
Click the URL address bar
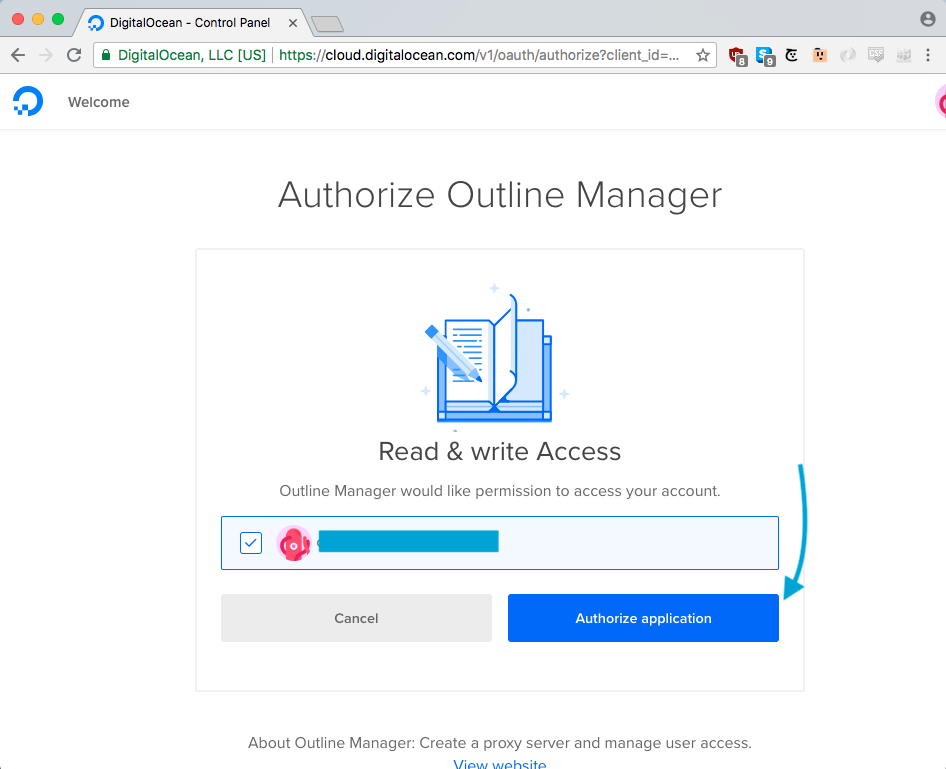click(480, 55)
